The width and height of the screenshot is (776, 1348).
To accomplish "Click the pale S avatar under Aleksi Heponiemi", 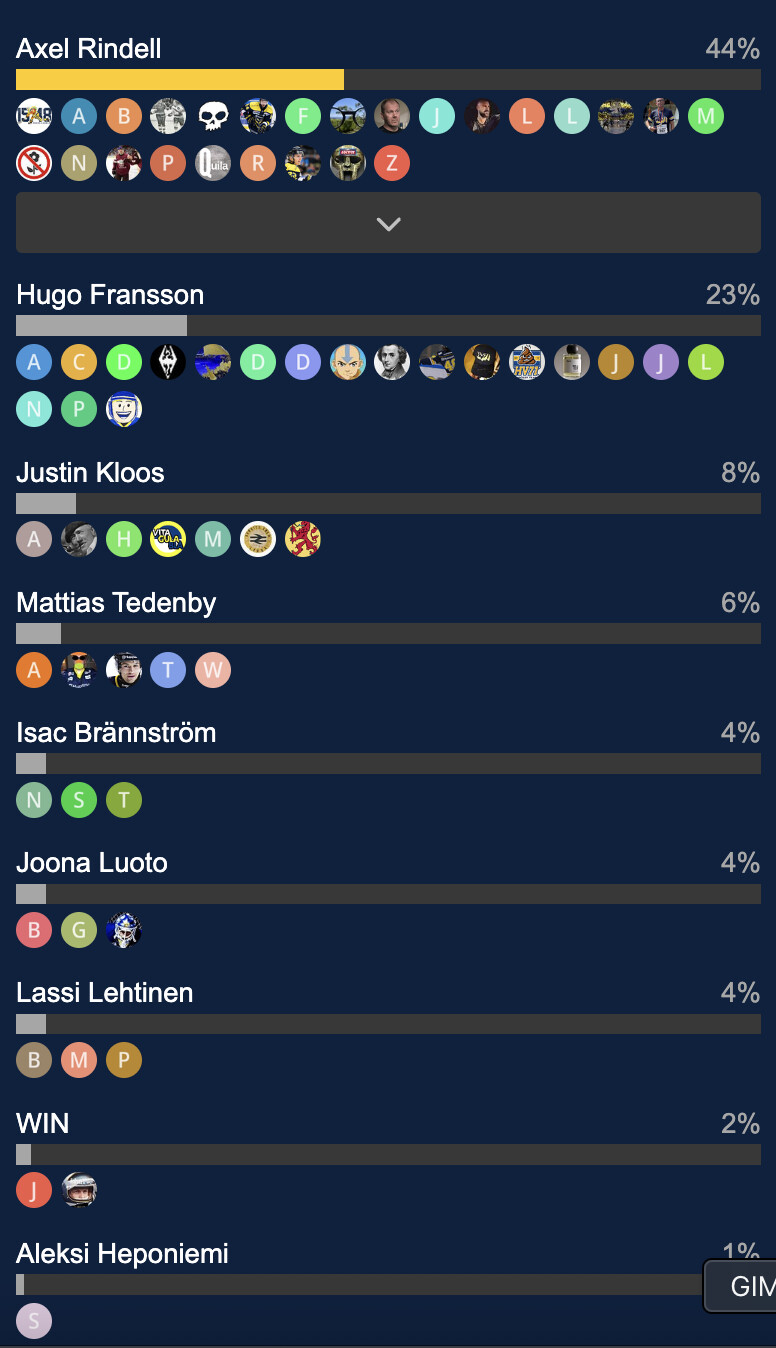I will point(34,1321).
